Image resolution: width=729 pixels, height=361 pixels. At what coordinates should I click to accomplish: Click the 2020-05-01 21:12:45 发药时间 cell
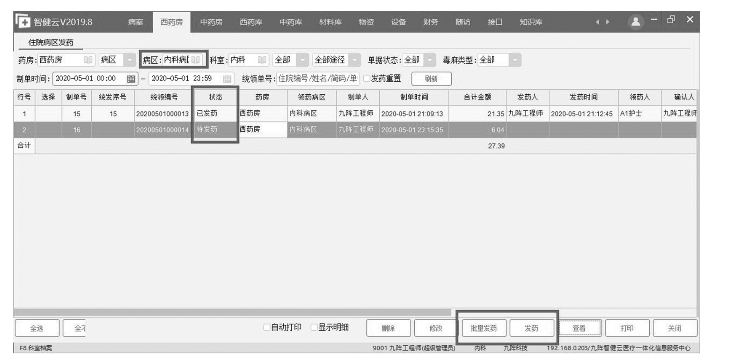pos(583,114)
